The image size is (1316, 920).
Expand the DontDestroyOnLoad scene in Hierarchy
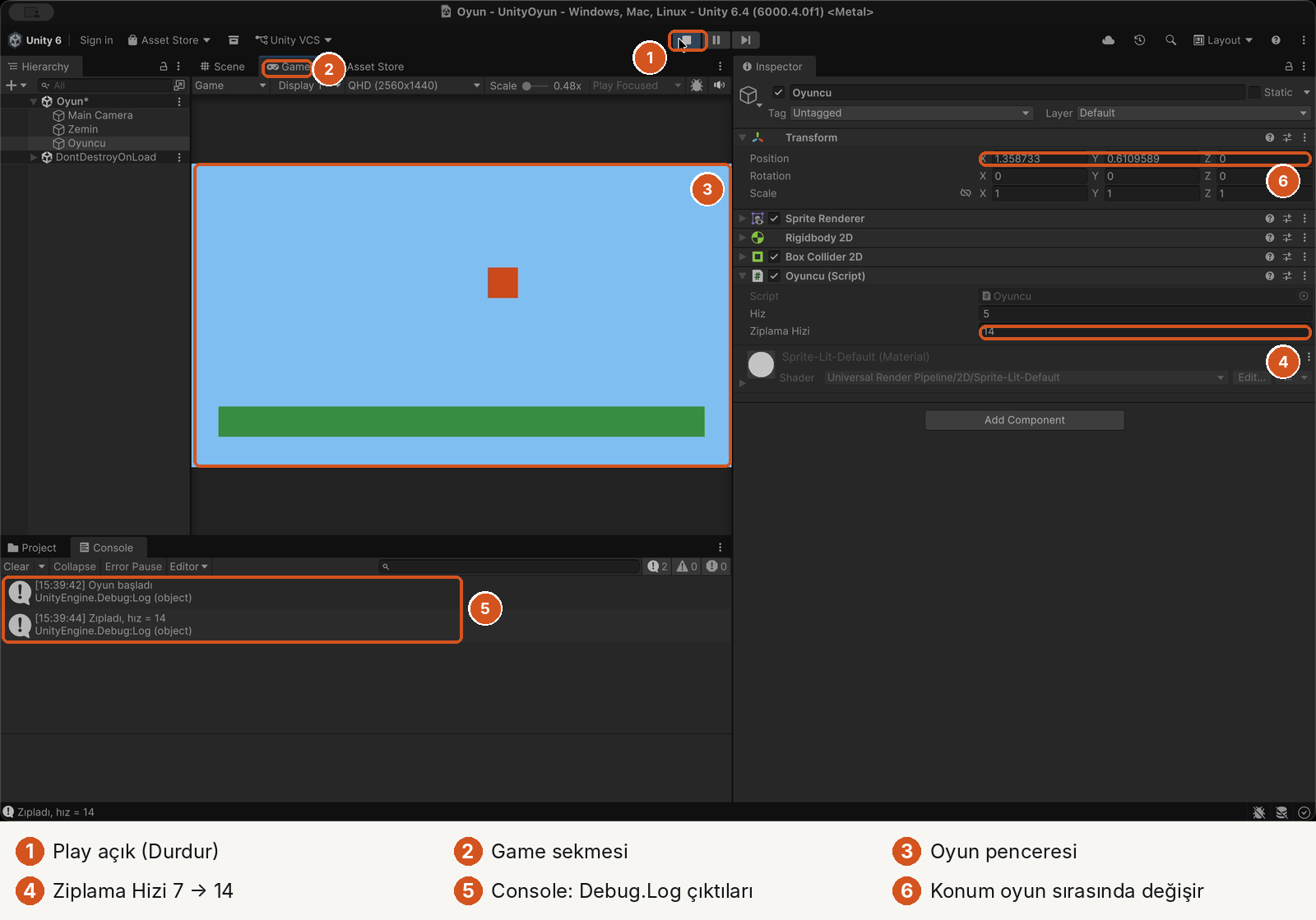(x=34, y=157)
